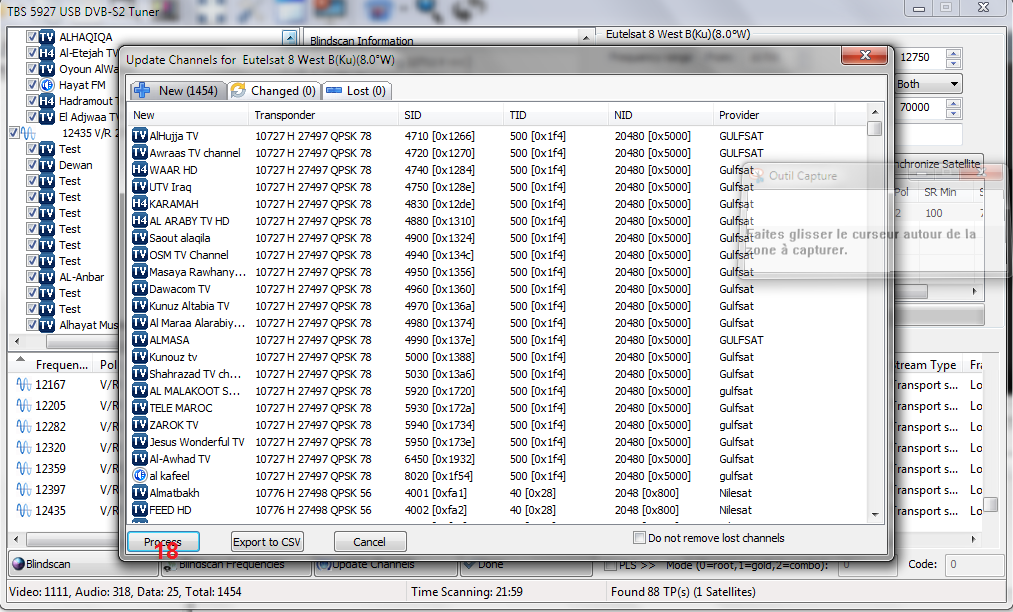The height and width of the screenshot is (612, 1013).
Task: Toggle the Alhayat Mus channel checkbox
Action: tap(32, 324)
